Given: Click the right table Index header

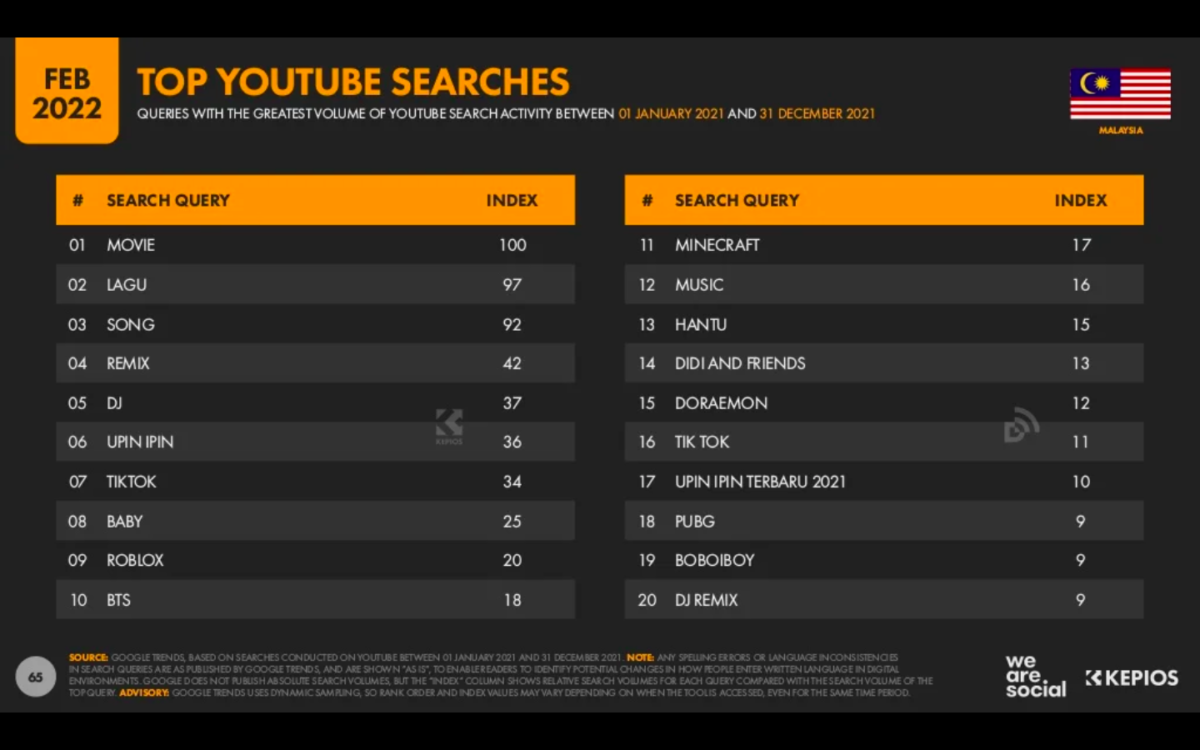Looking at the screenshot, I should pyautogui.click(x=1080, y=200).
